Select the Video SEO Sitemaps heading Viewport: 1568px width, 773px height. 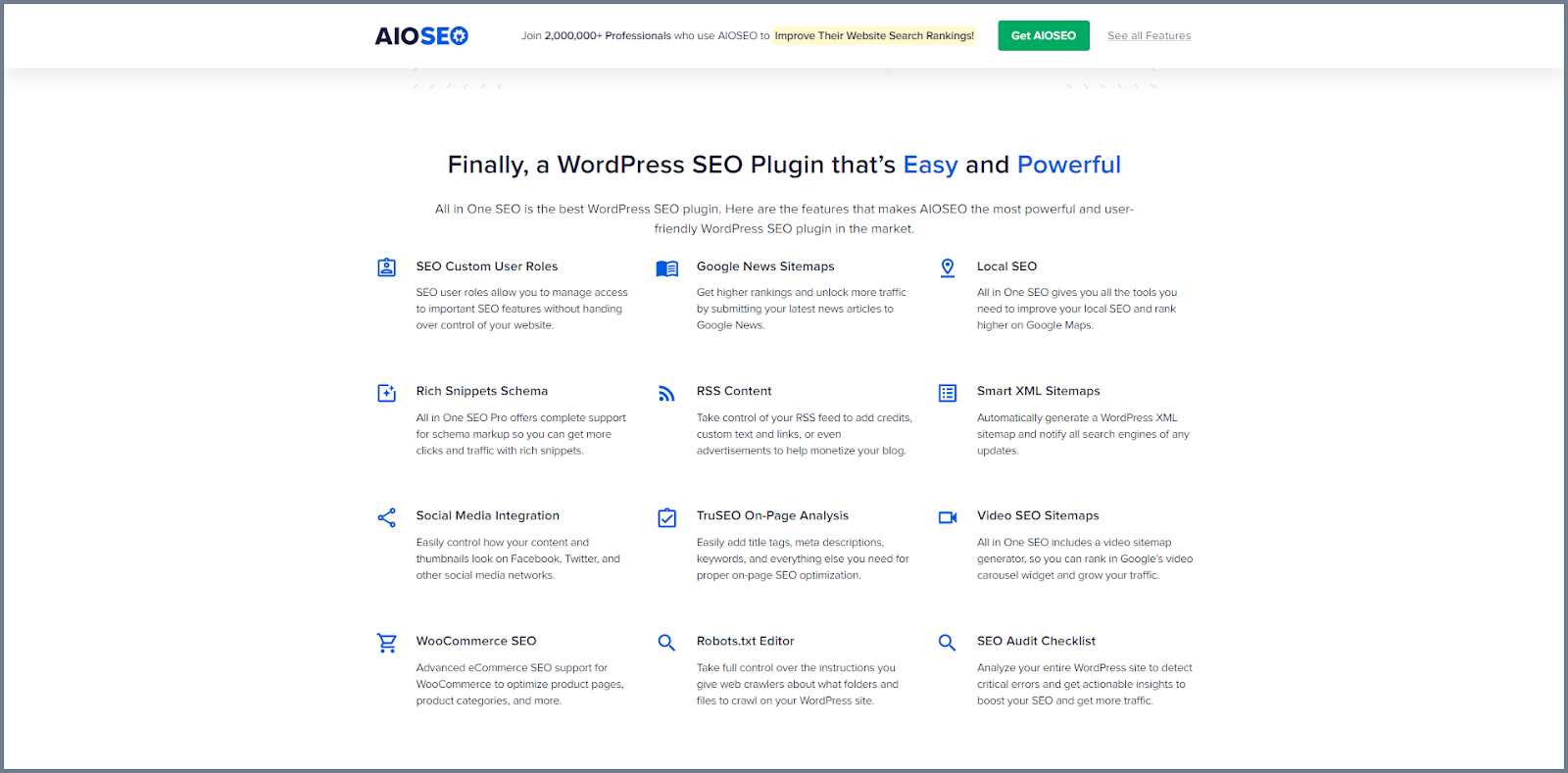1038,515
